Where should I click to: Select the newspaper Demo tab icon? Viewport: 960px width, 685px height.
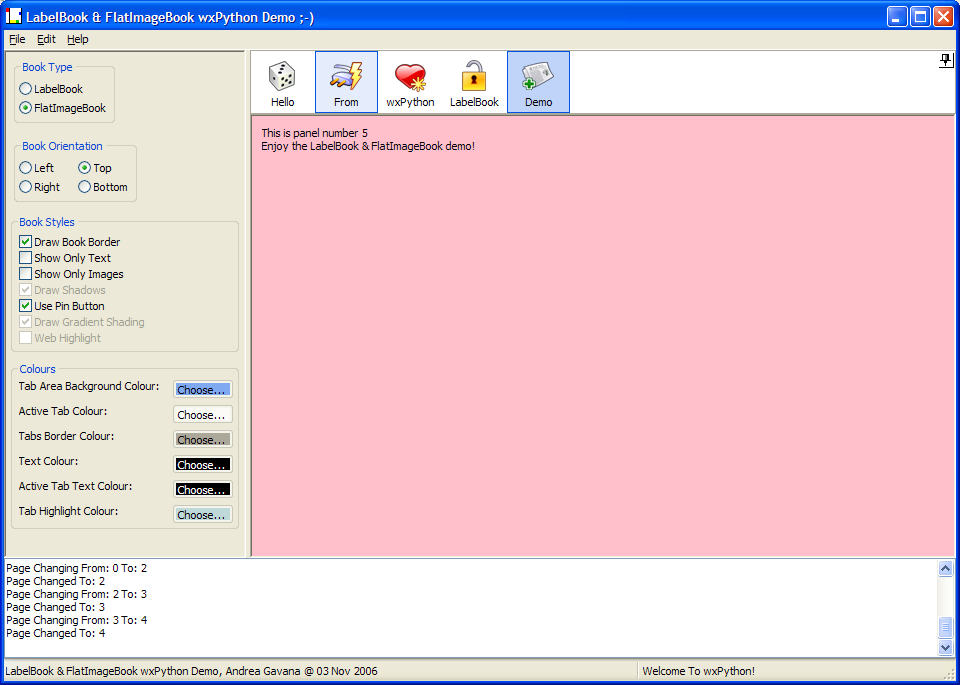[538, 77]
